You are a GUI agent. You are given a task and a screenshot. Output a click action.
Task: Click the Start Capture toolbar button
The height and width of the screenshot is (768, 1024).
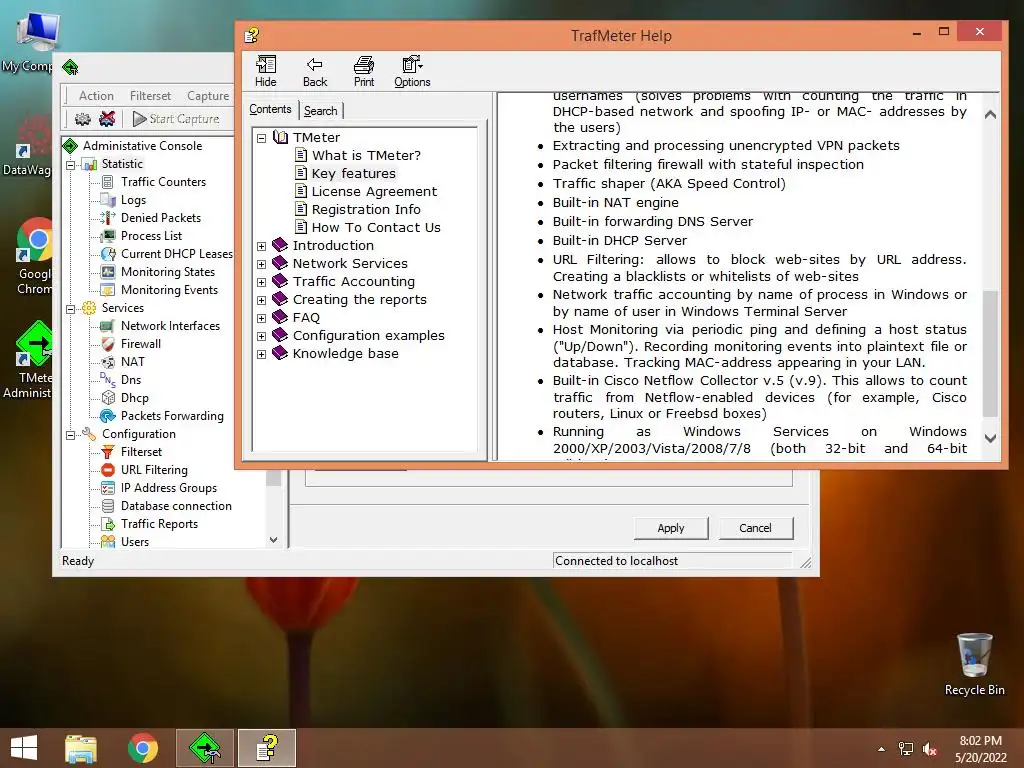tap(176, 119)
